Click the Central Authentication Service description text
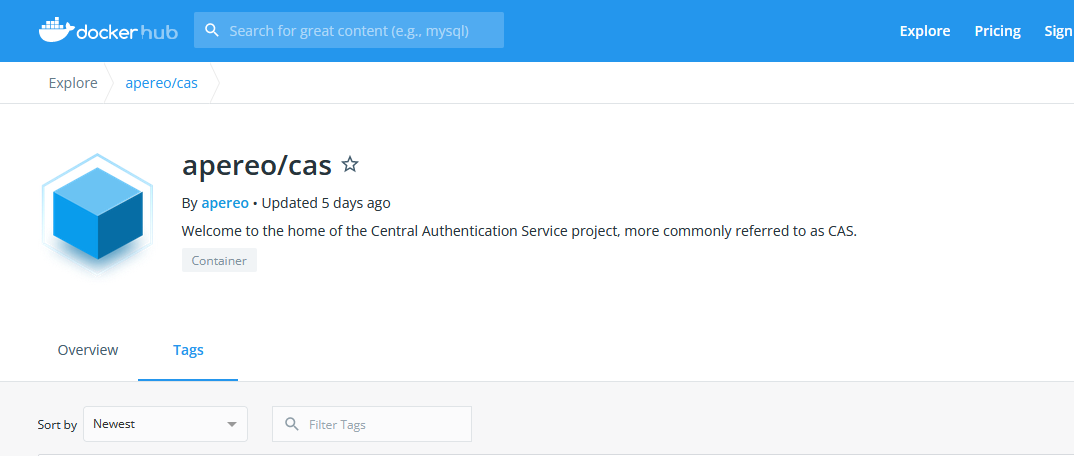 coord(519,231)
